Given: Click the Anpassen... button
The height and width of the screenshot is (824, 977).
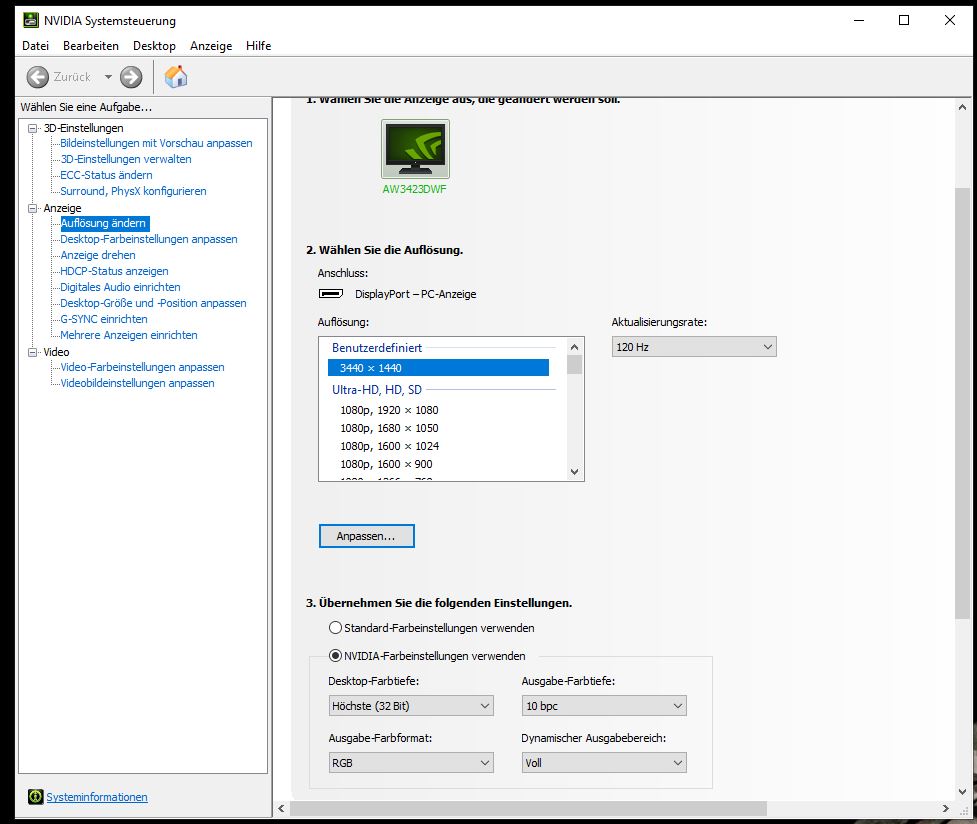Looking at the screenshot, I should [x=366, y=536].
